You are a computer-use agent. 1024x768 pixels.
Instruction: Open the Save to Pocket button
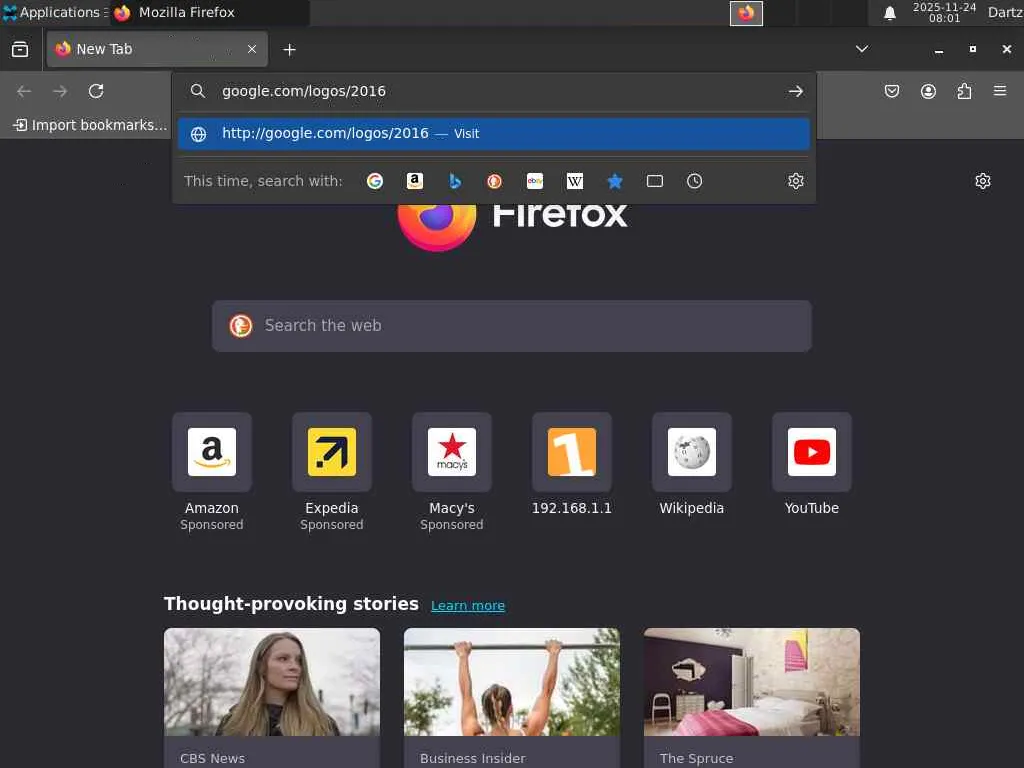click(891, 91)
